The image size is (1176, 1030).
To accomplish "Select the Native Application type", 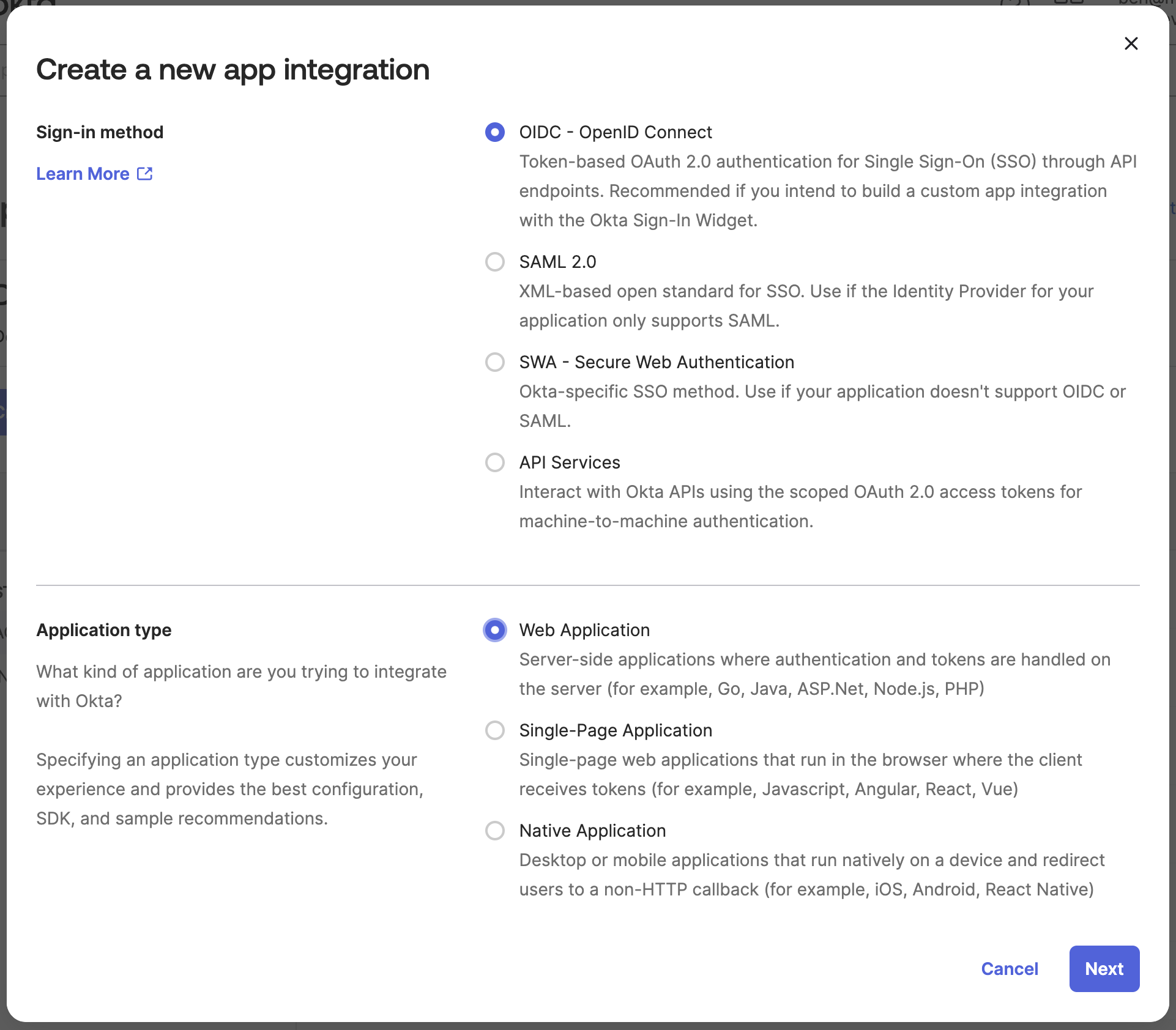I will (494, 831).
